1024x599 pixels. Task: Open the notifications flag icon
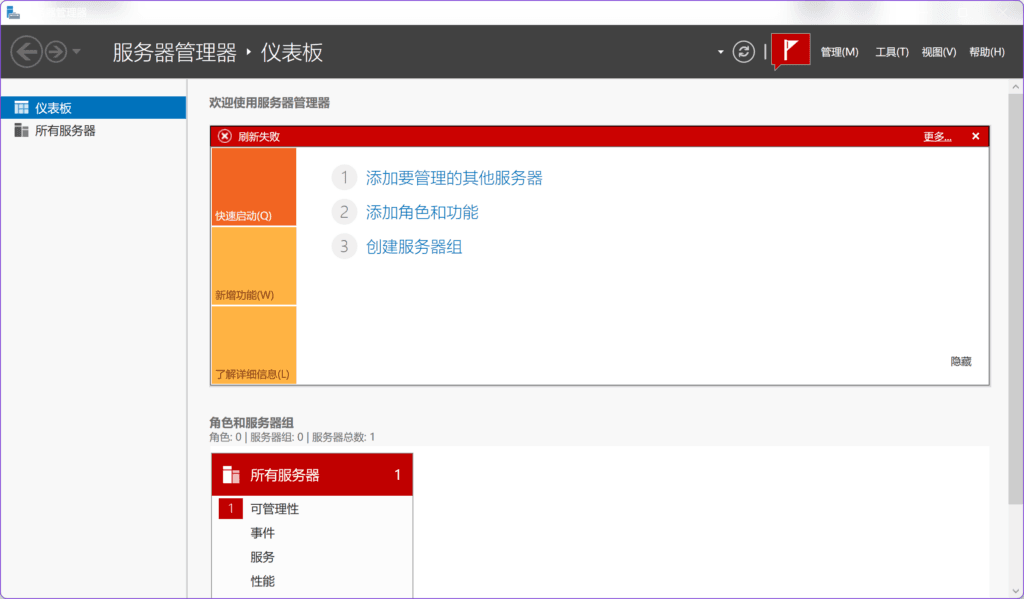point(790,51)
